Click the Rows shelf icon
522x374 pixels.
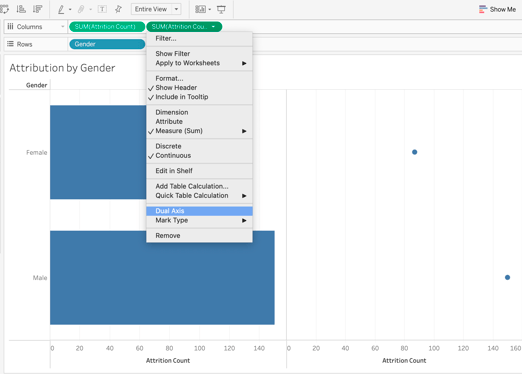click(x=10, y=44)
